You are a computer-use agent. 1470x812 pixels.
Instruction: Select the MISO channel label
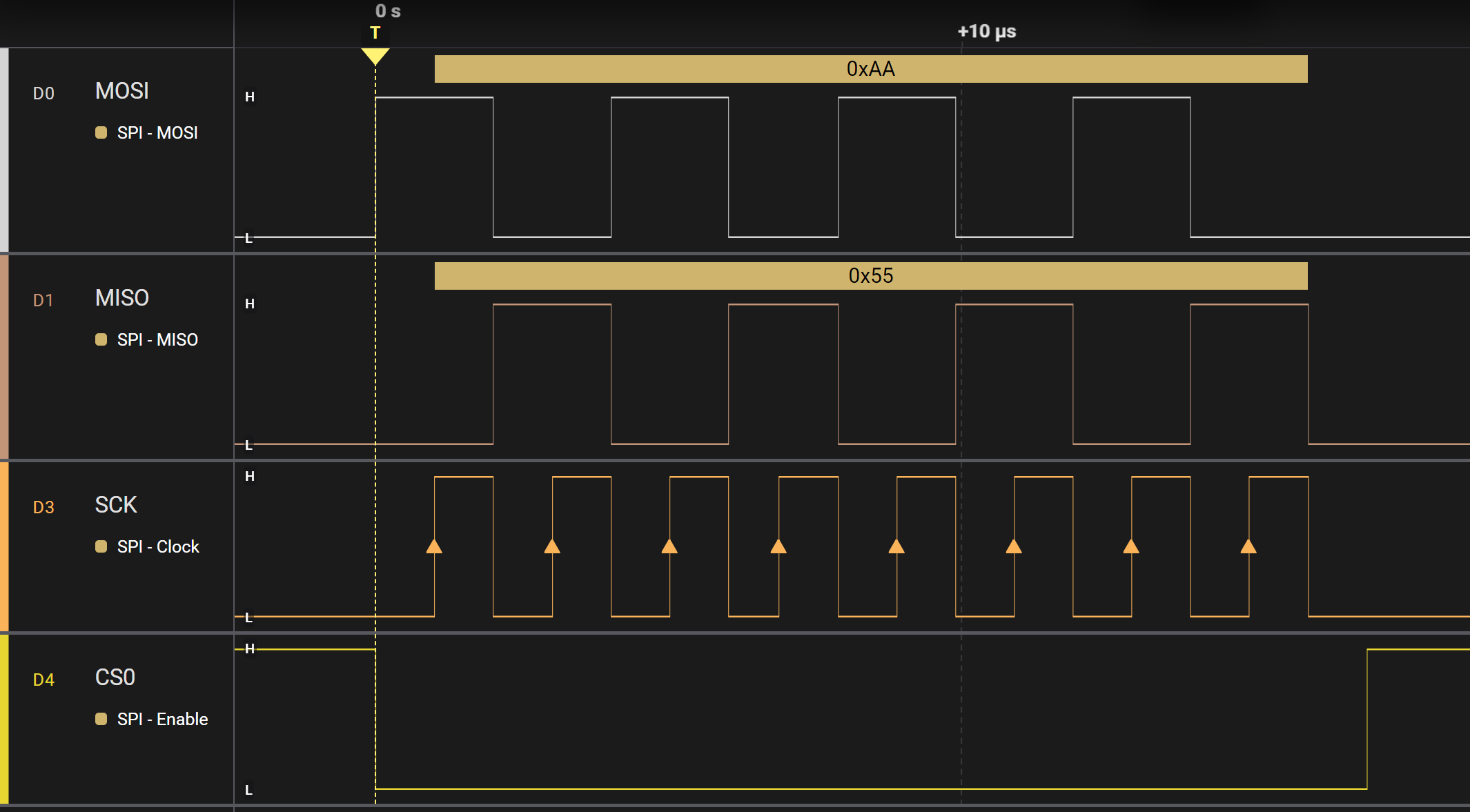click(121, 297)
